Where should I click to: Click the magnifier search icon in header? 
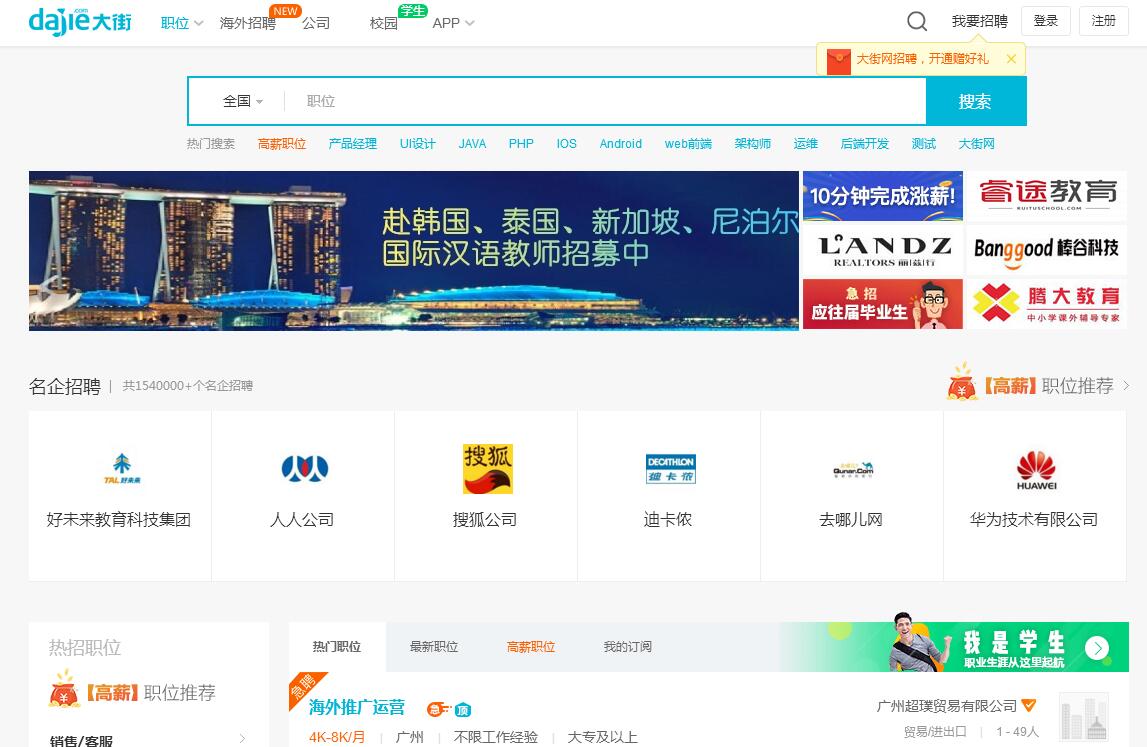point(916,22)
